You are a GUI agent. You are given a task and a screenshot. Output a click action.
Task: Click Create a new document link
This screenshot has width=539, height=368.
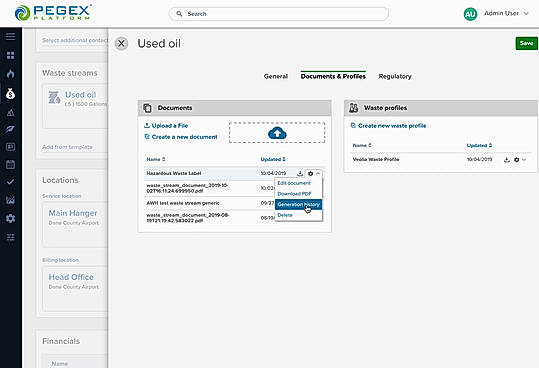[181, 137]
